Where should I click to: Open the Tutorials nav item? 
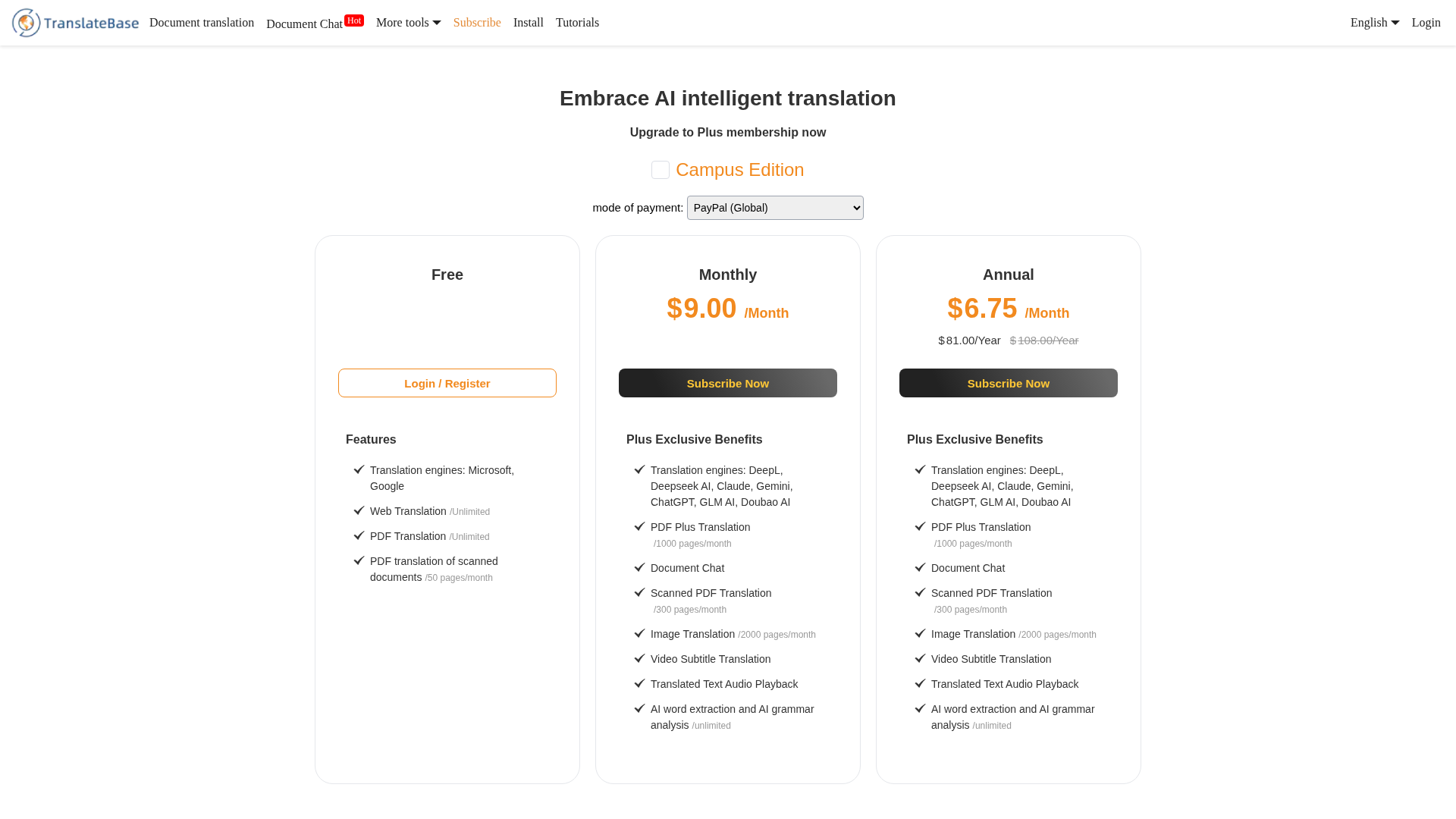tap(577, 23)
